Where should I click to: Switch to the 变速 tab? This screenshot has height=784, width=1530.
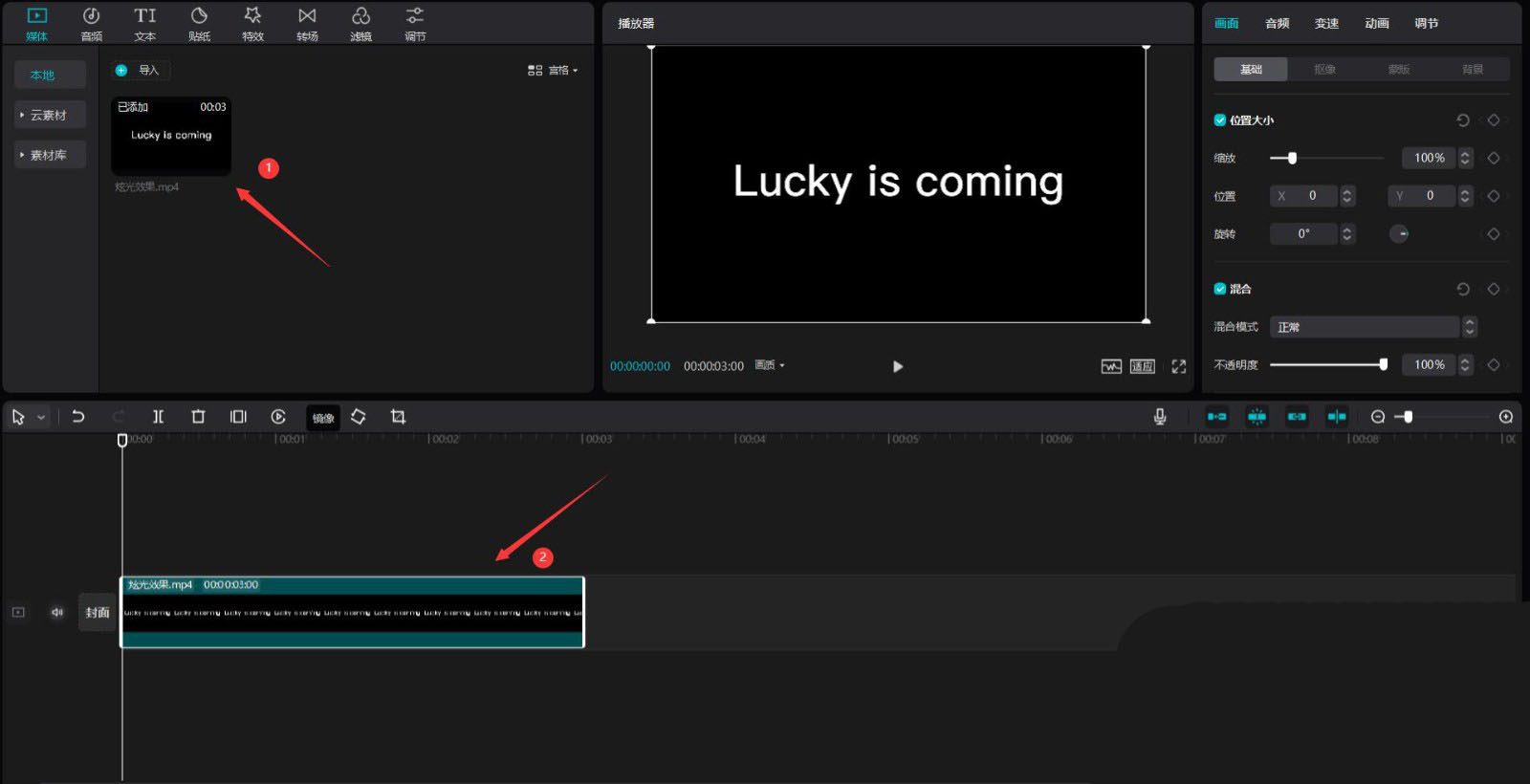pyautogui.click(x=1326, y=23)
